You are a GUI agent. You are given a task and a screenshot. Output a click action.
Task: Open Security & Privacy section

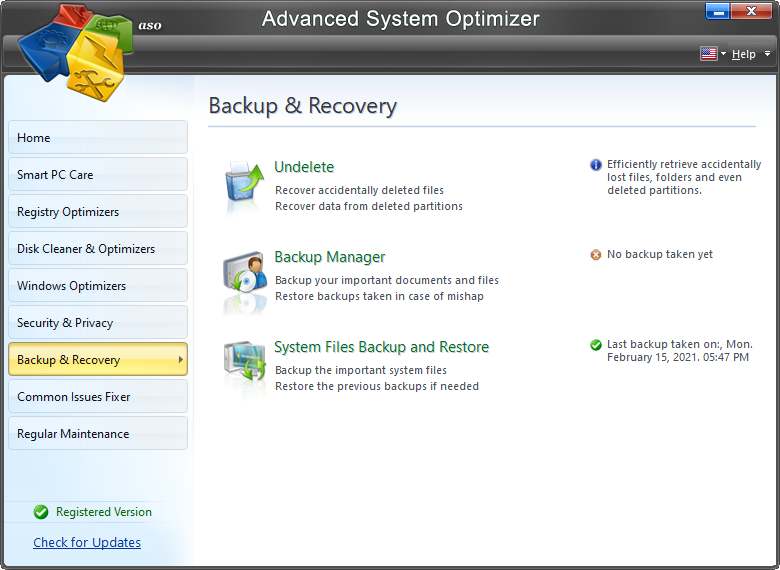pos(98,322)
